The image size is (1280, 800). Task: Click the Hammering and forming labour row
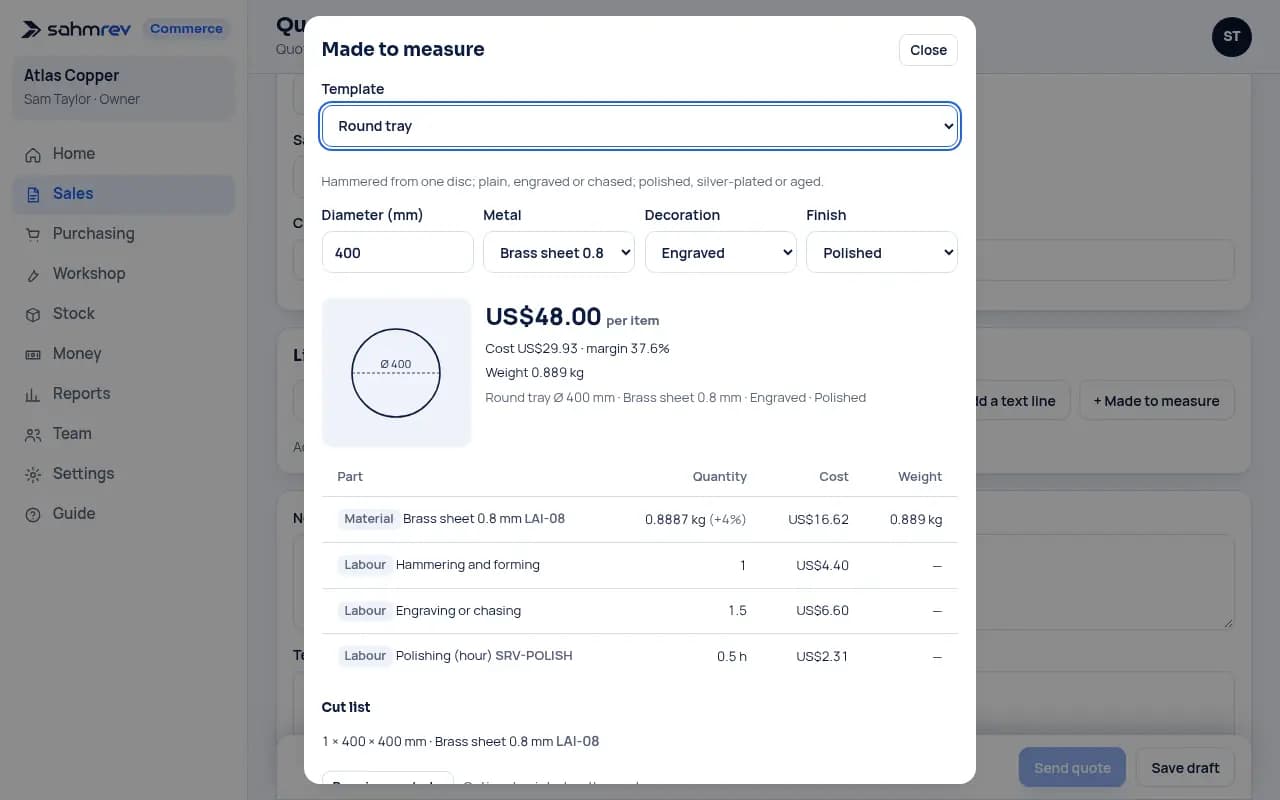[x=640, y=566]
